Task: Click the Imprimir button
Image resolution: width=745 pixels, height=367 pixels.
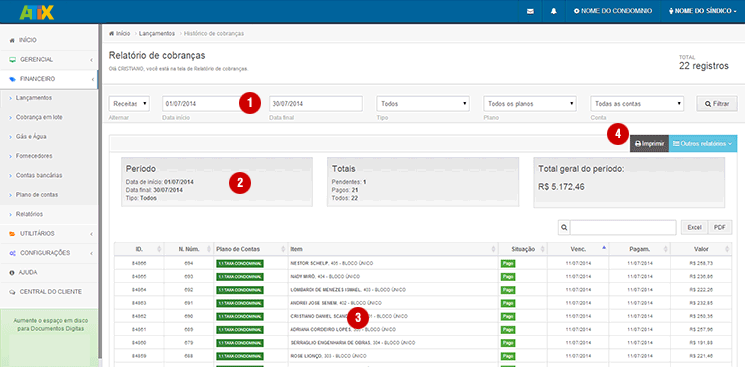Action: pyautogui.click(x=649, y=144)
